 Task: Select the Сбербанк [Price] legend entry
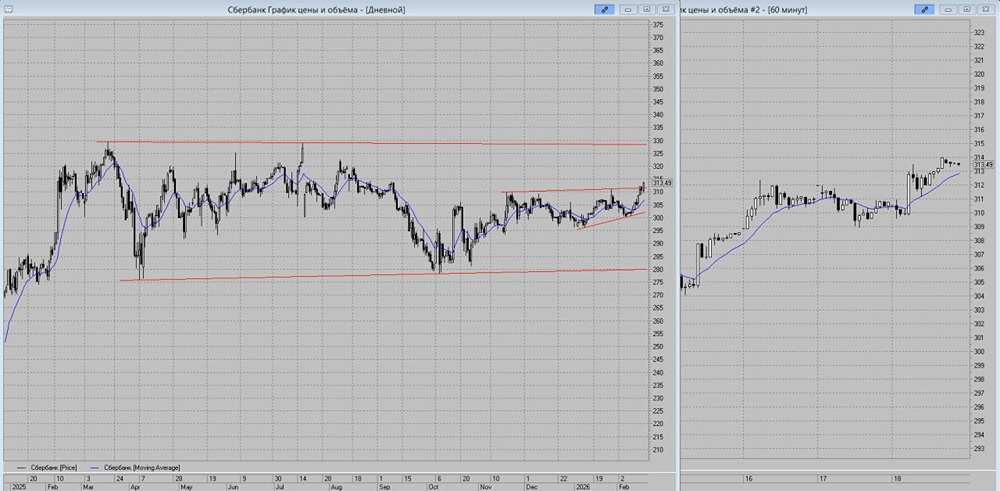tap(55, 467)
